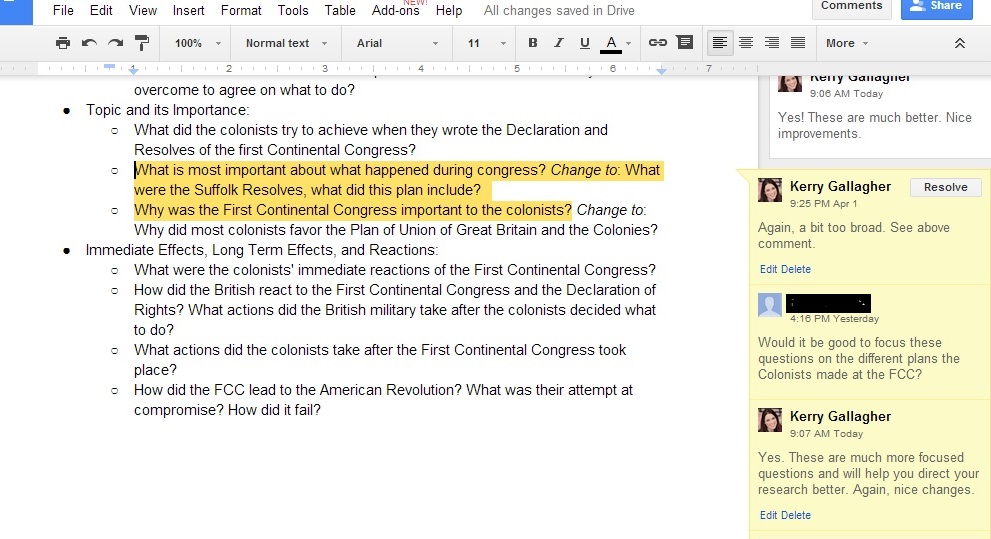Toggle italic formatting
Image resolution: width=991 pixels, height=539 pixels.
point(559,43)
